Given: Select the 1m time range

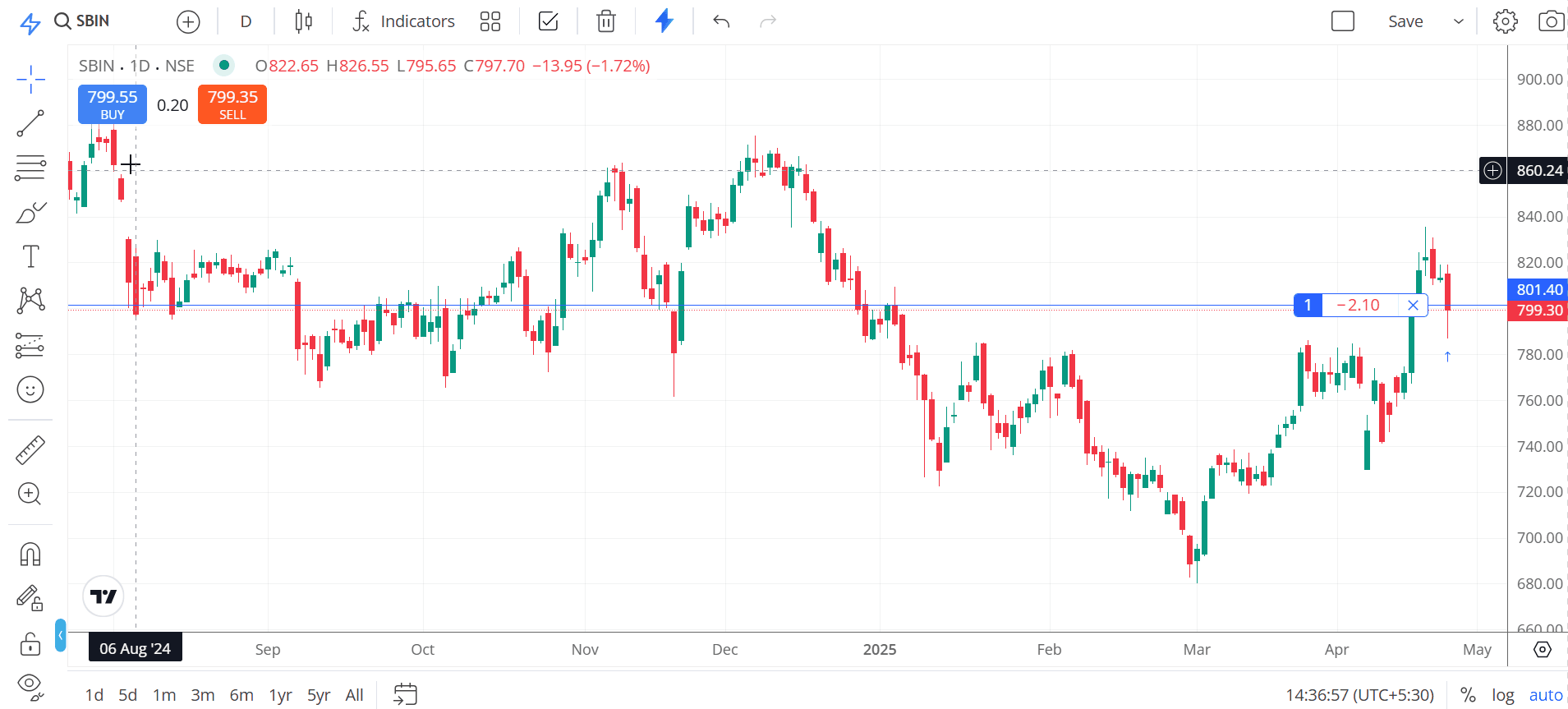Looking at the screenshot, I should [x=164, y=695].
